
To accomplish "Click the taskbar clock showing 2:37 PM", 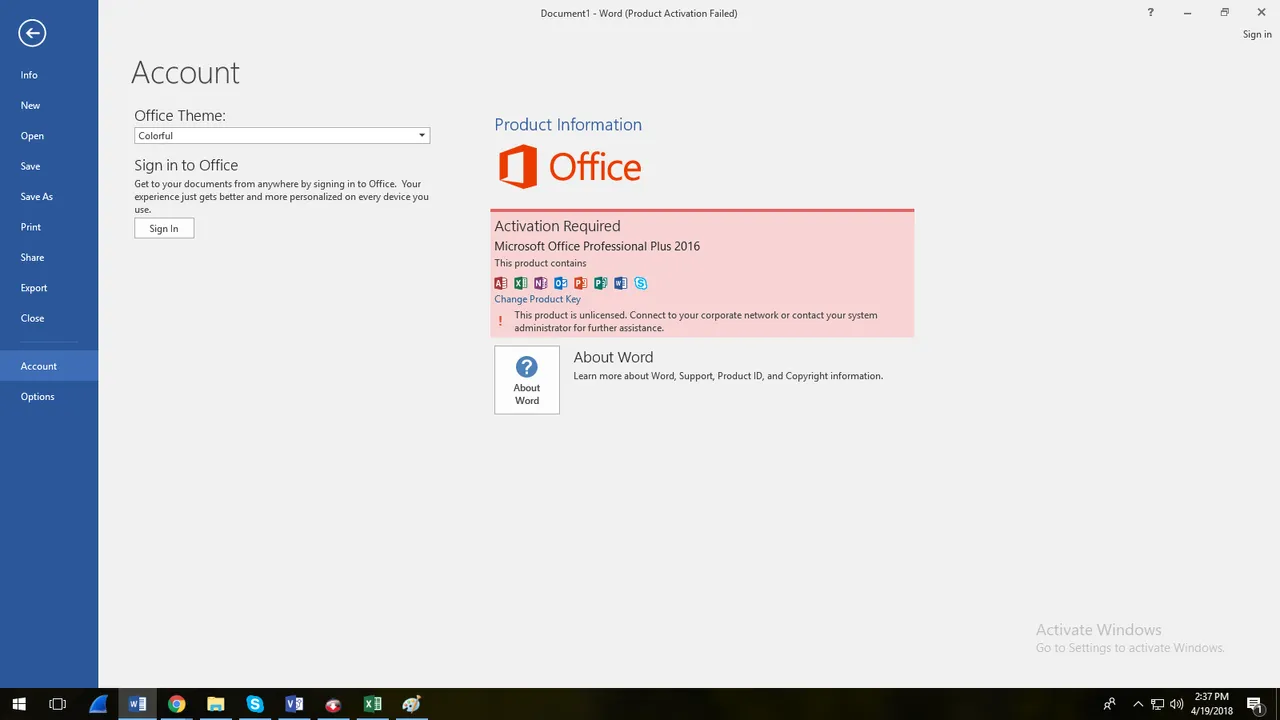I will tap(1211, 704).
